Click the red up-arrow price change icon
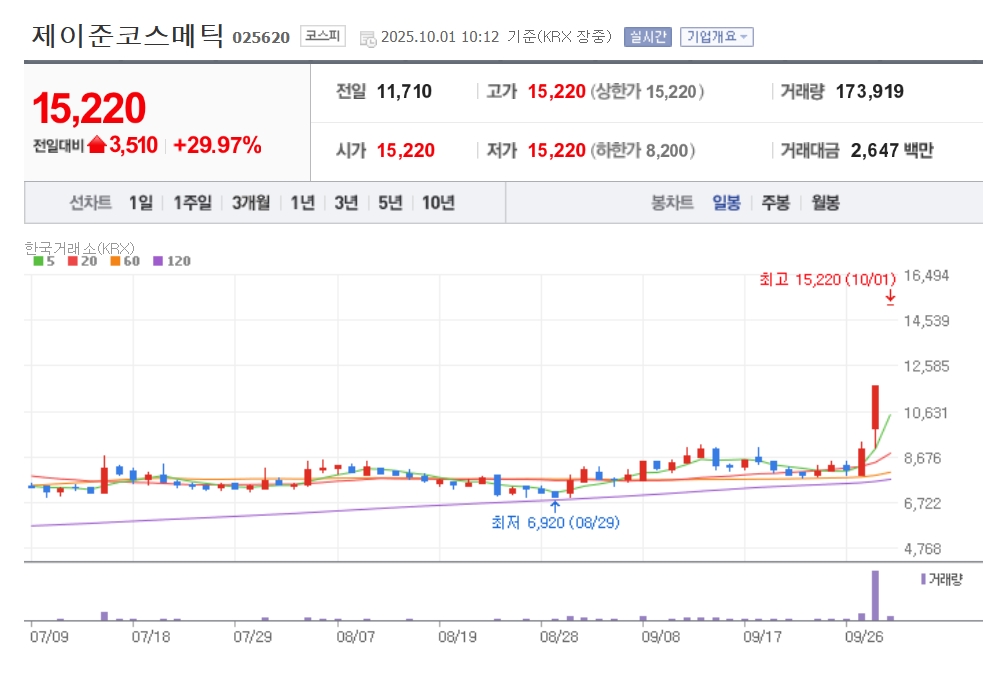The image size is (983, 697). (x=97, y=145)
